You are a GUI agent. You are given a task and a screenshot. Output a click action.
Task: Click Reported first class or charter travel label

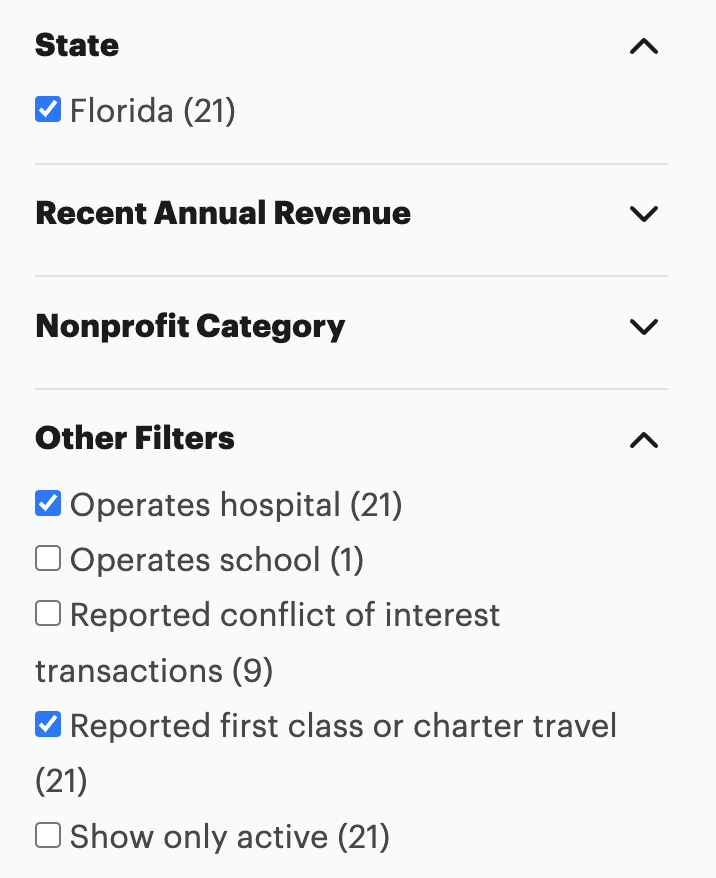343,725
